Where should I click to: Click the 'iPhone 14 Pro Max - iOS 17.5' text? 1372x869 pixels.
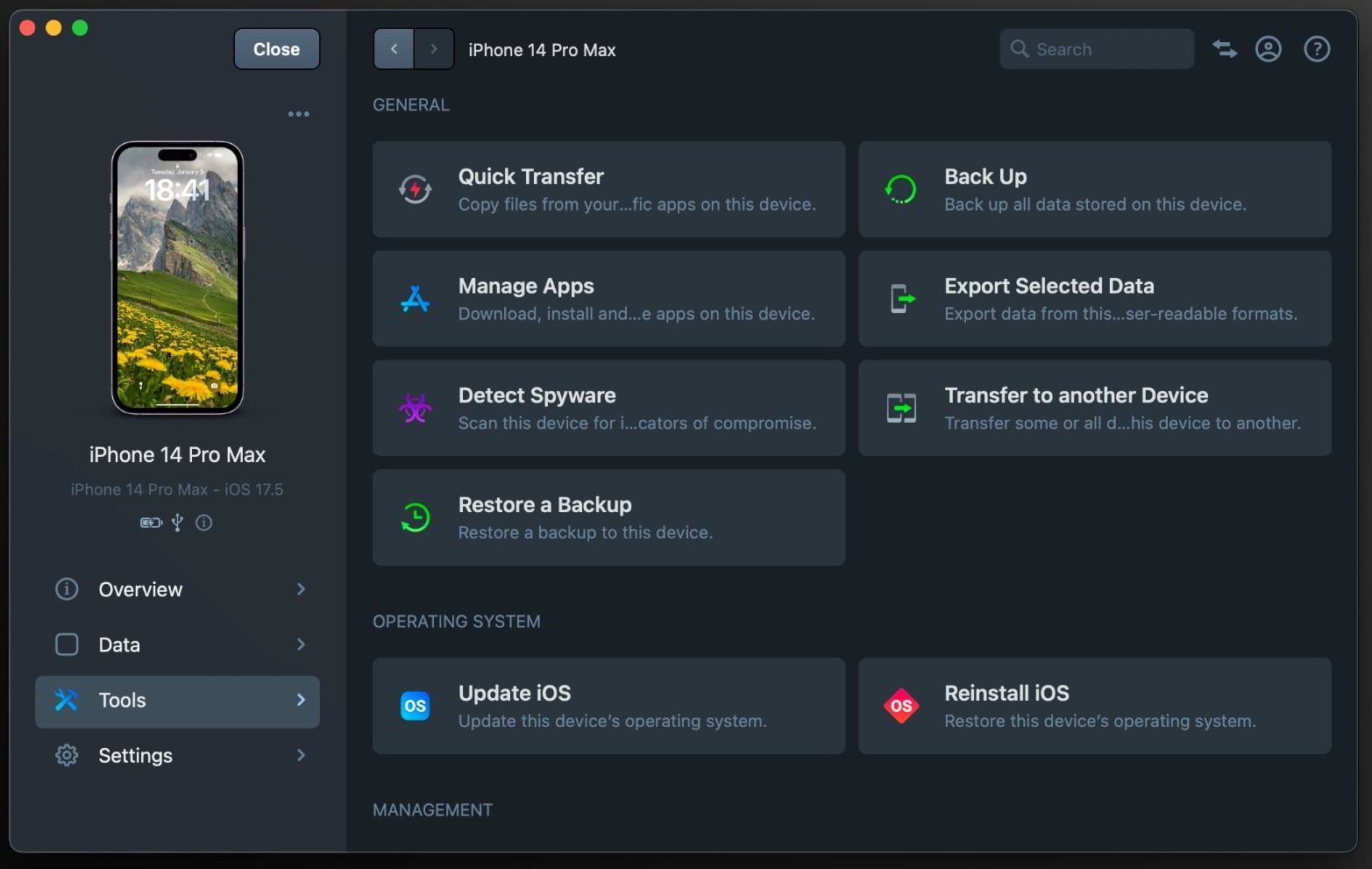point(177,489)
